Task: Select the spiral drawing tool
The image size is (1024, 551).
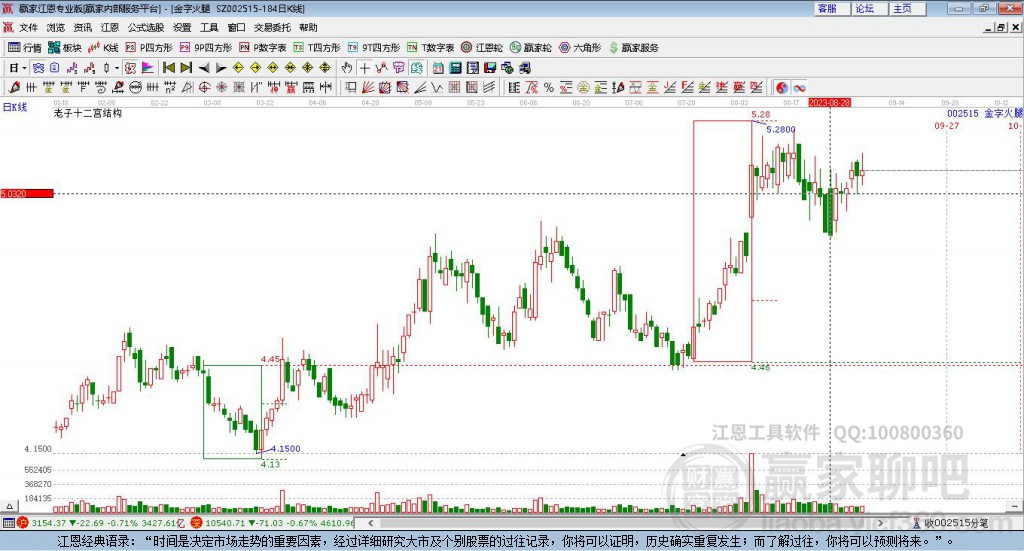Action: coord(101,87)
